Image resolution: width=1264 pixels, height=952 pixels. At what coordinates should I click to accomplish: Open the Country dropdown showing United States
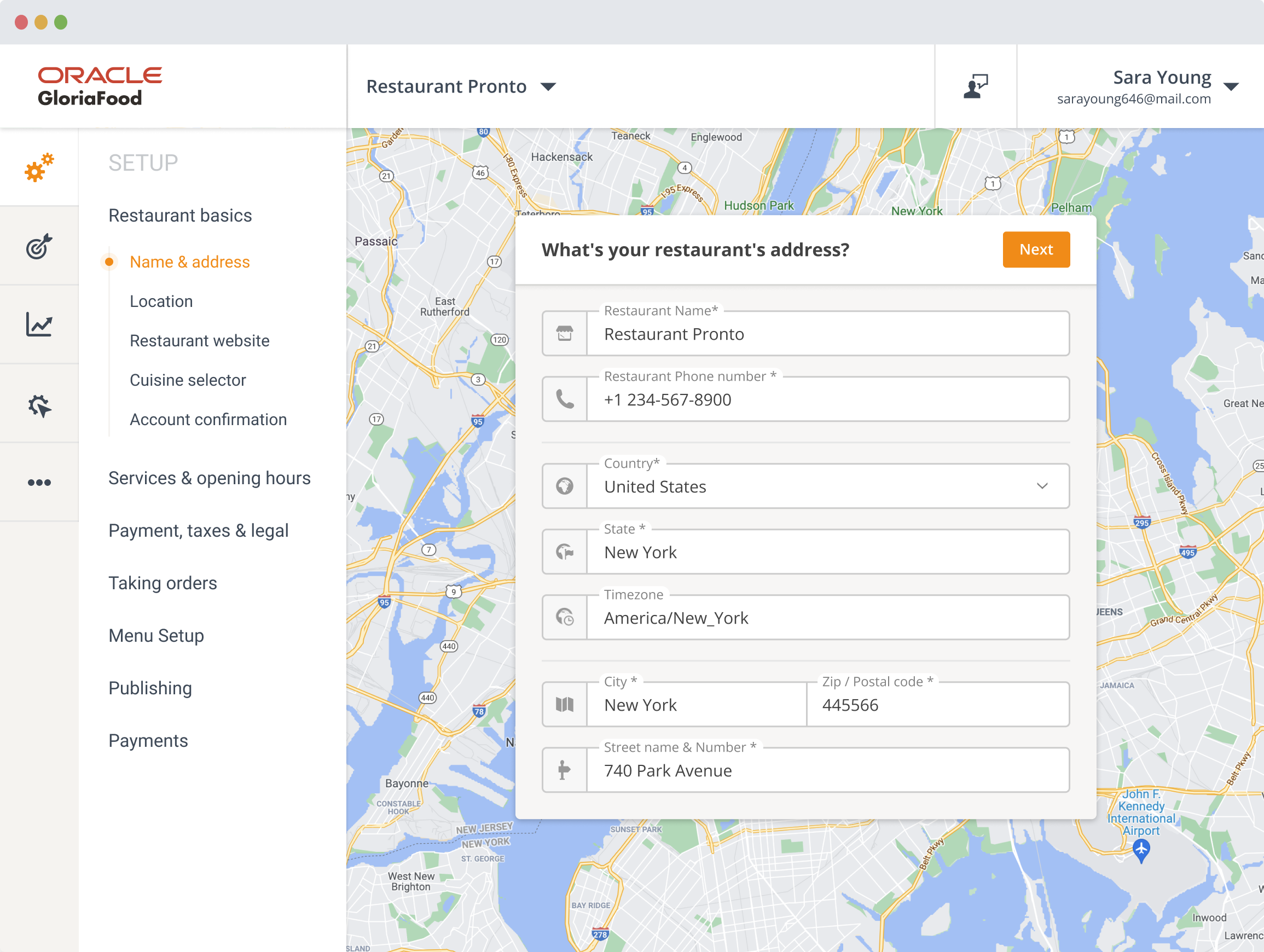(x=1042, y=486)
